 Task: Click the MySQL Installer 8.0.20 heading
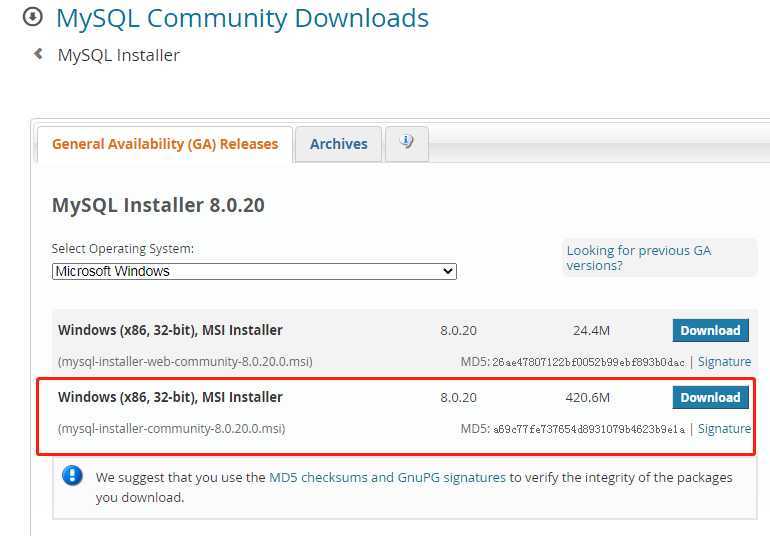tap(158, 205)
